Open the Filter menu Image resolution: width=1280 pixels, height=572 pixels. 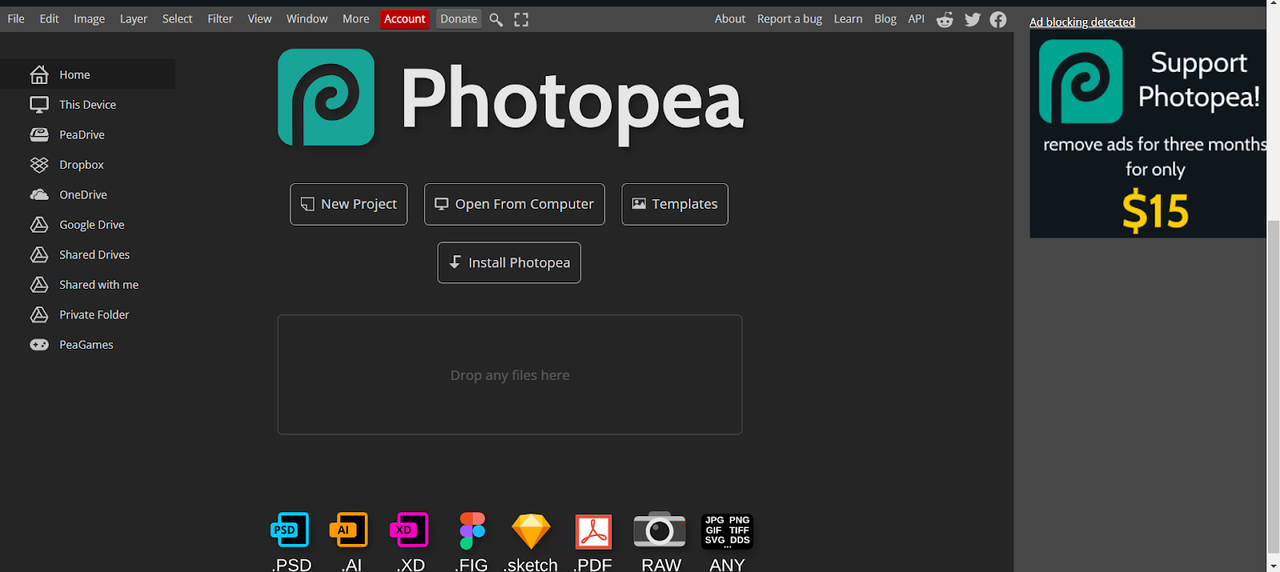[220, 19]
